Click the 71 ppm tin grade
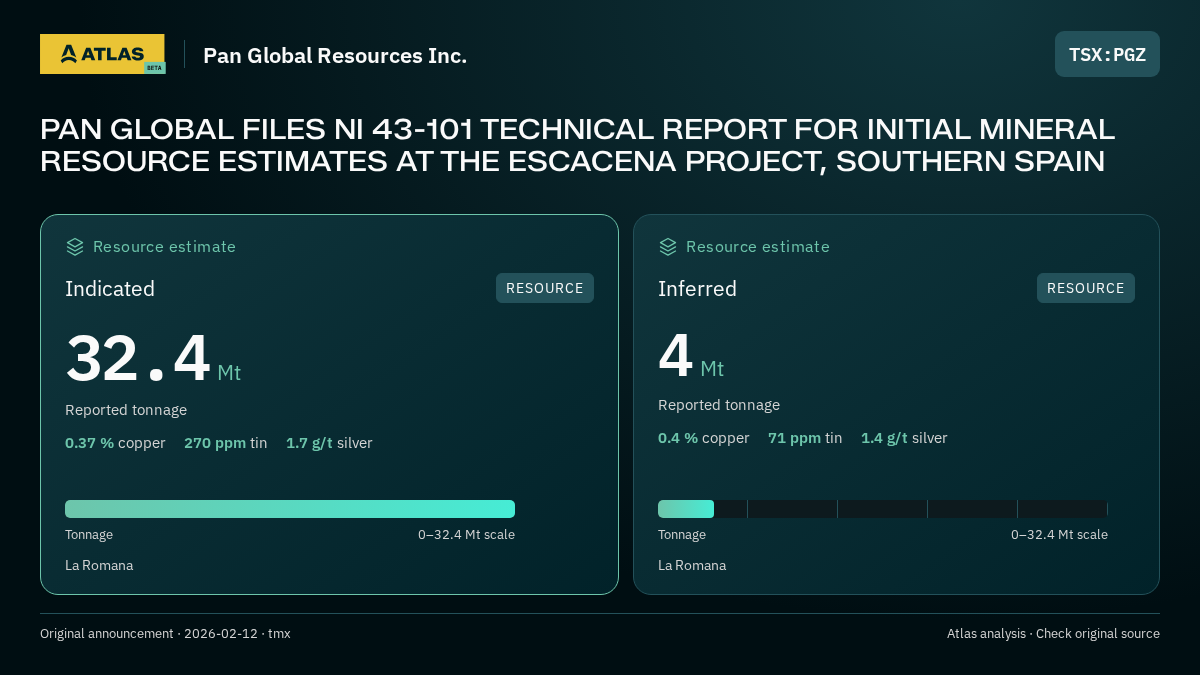This screenshot has width=1200, height=675. (805, 438)
